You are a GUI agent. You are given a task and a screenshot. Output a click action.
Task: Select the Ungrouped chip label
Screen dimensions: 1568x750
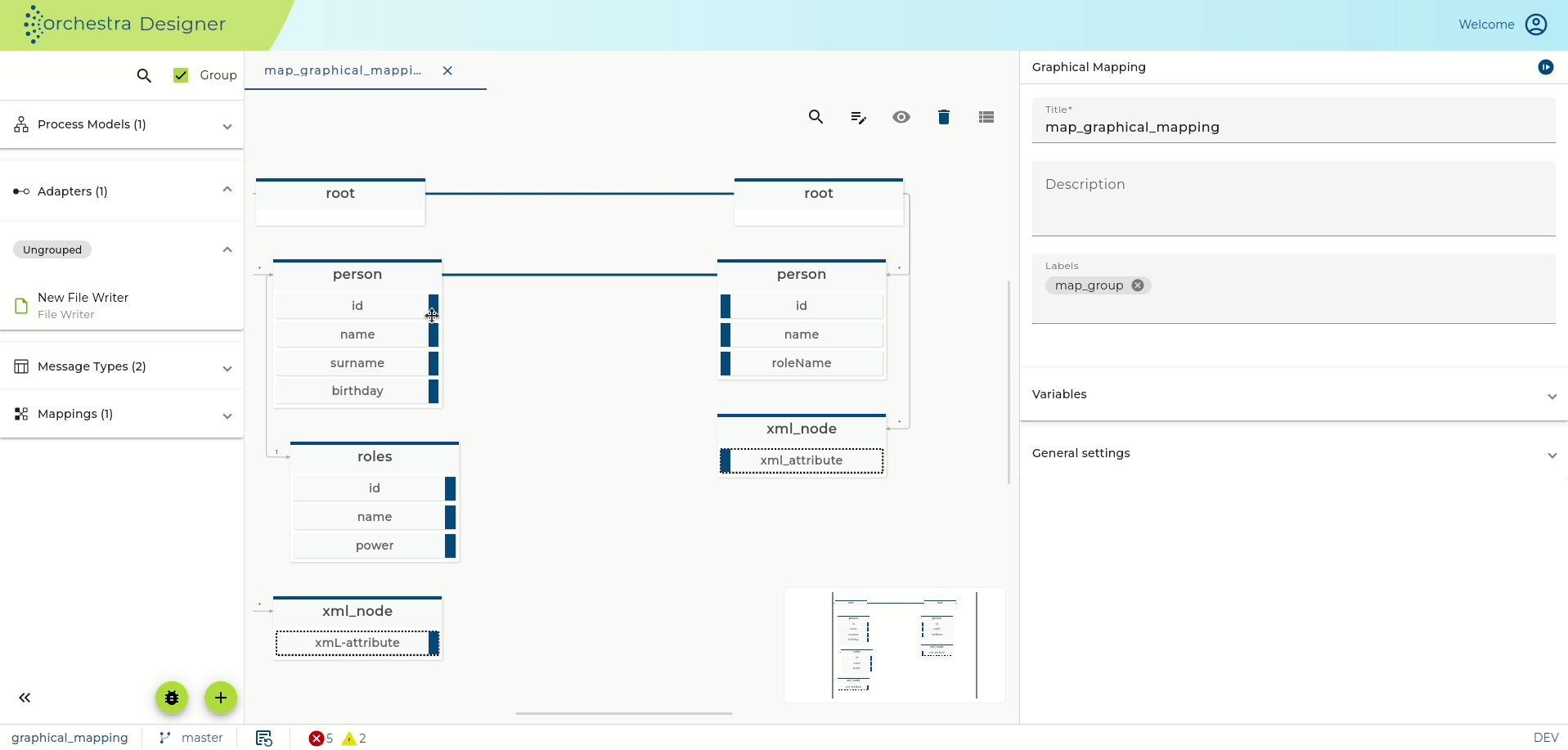pos(52,249)
